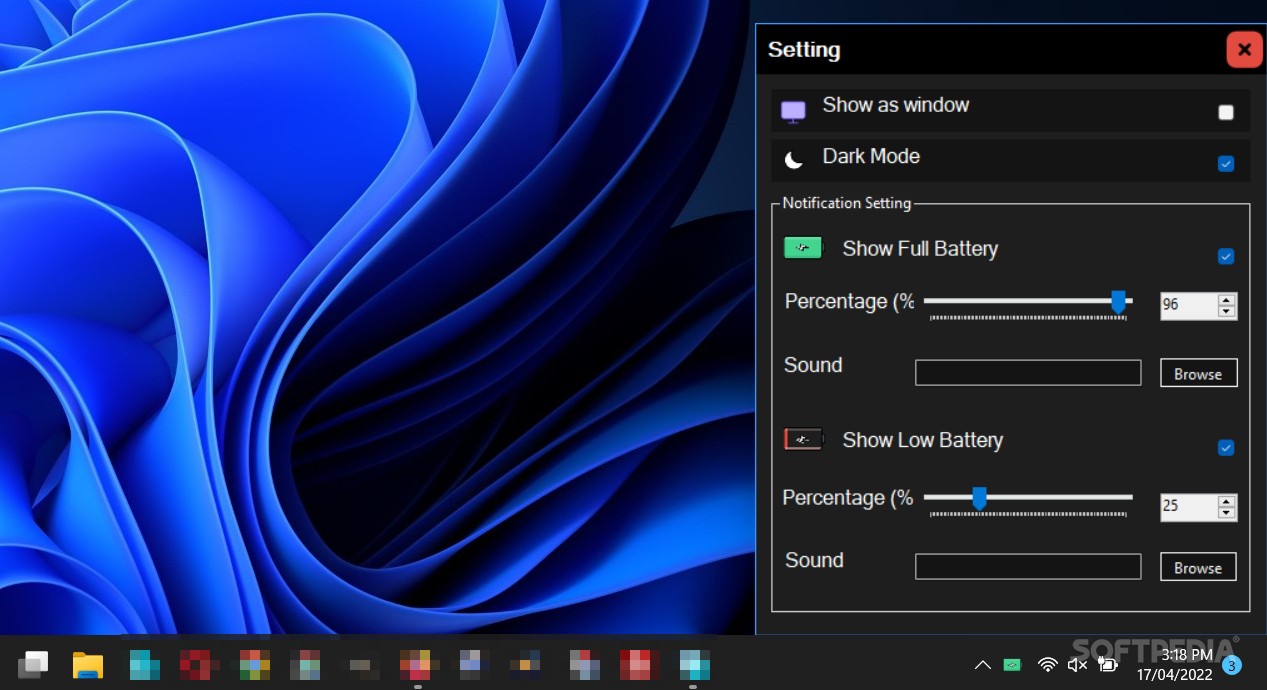Open the notification center badge showing 3
The width and height of the screenshot is (1267, 690).
[x=1232, y=665]
